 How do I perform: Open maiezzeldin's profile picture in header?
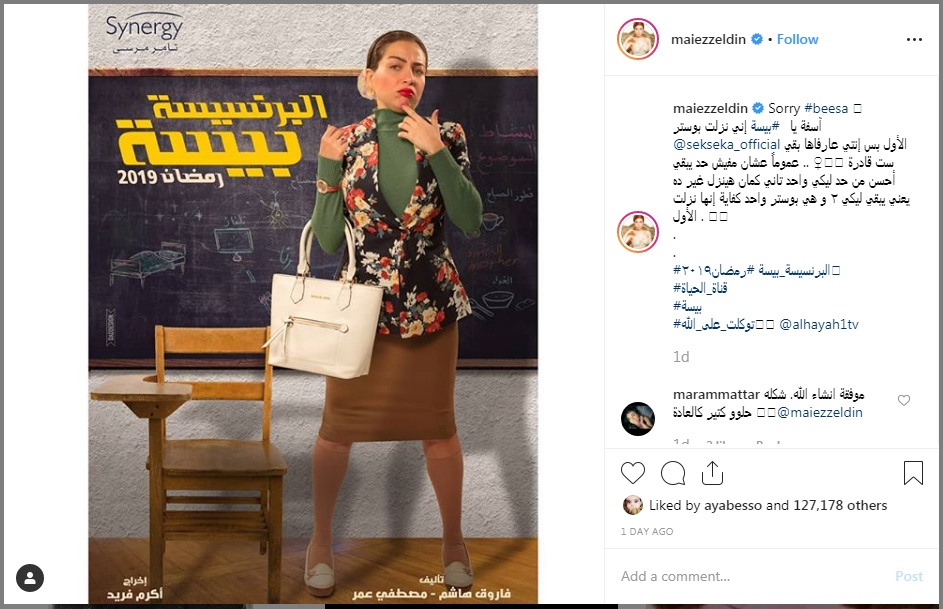638,39
